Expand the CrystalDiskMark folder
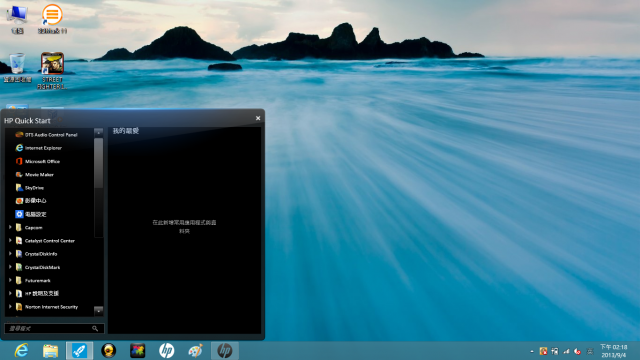Screen dimensions: 640x360 [10, 267]
